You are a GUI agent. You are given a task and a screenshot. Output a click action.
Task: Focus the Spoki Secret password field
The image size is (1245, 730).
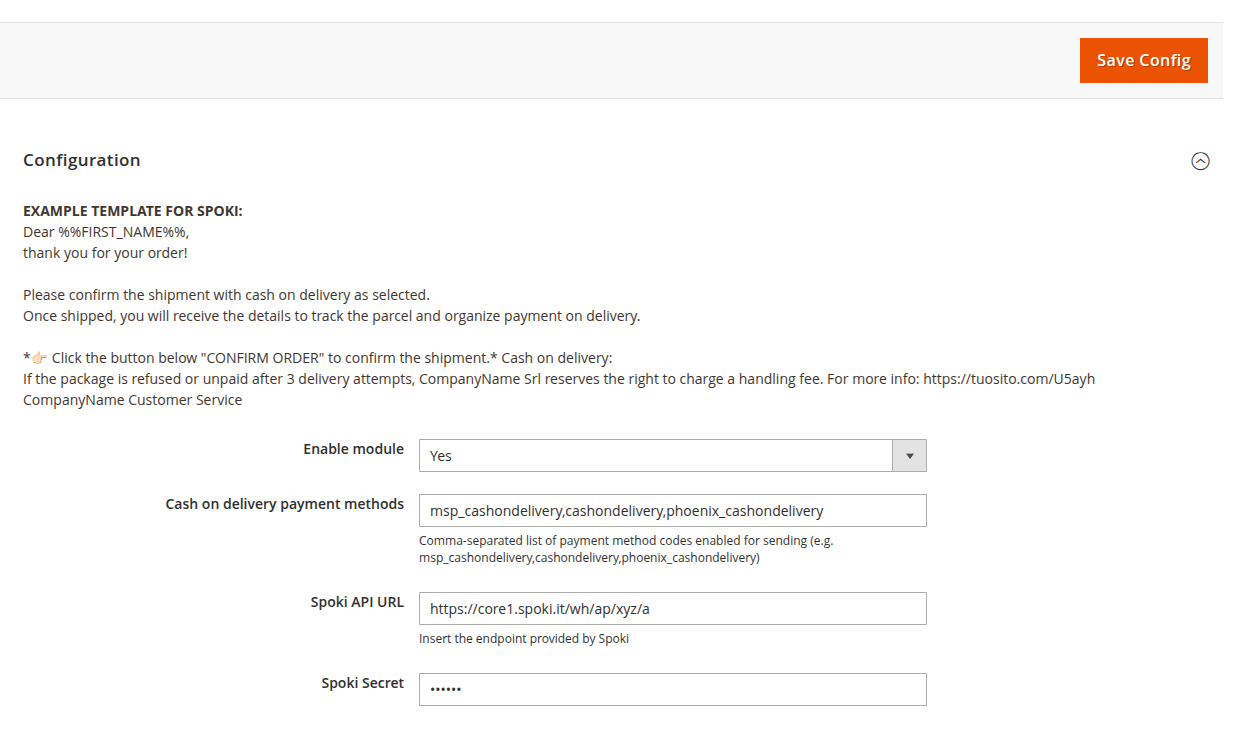coord(672,689)
